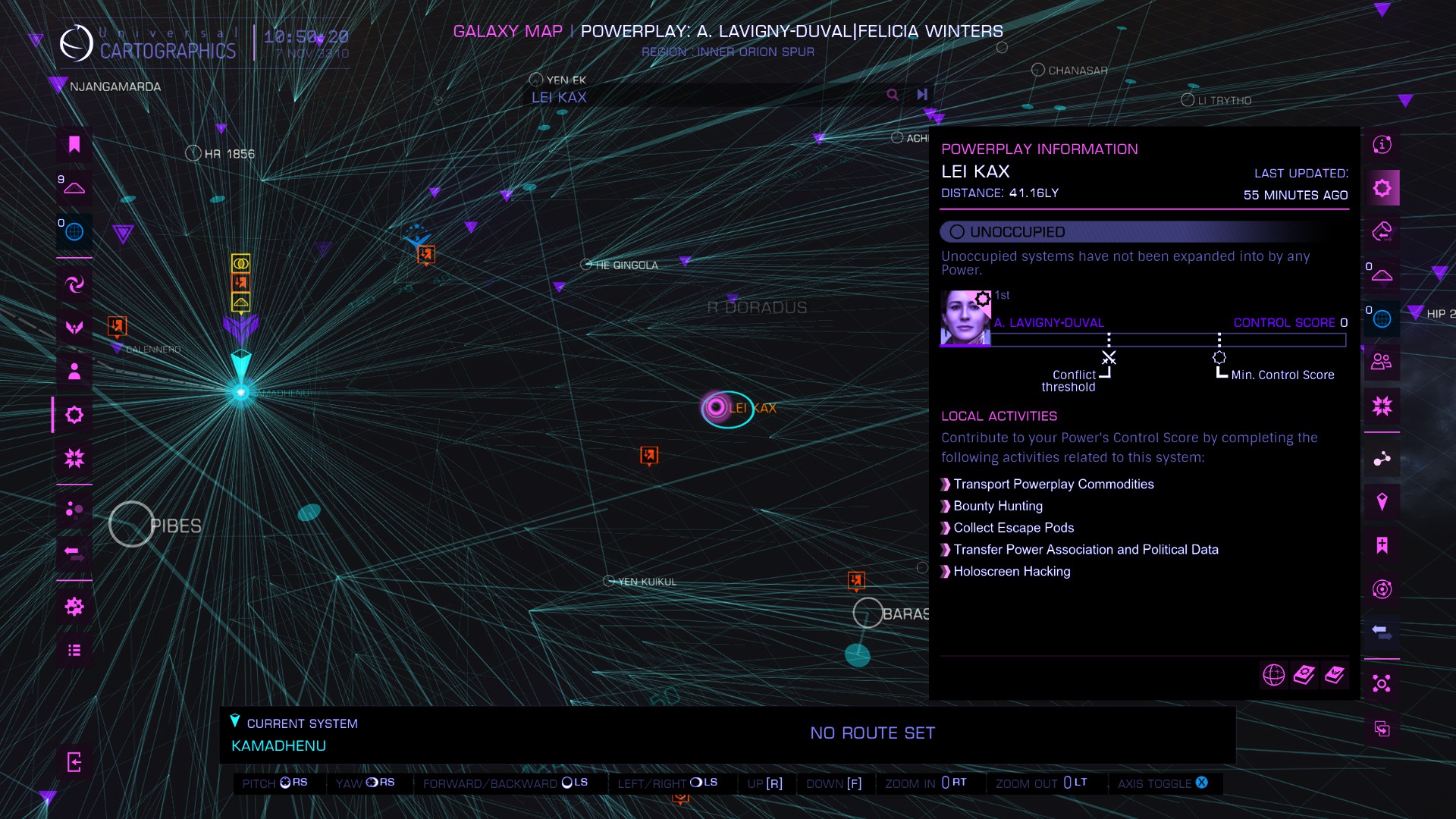Open the two-people factions icon in right sidebar
The width and height of the screenshot is (1456, 819).
[x=1382, y=362]
